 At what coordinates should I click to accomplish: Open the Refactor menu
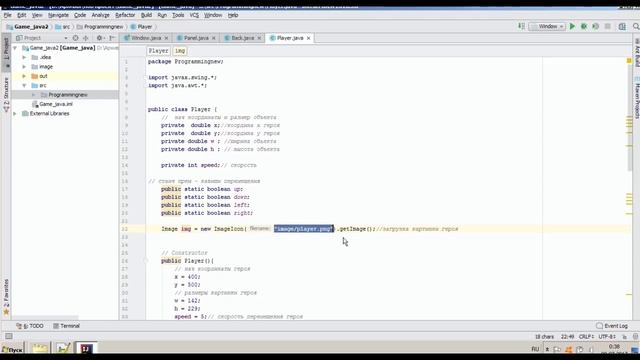coord(125,15)
